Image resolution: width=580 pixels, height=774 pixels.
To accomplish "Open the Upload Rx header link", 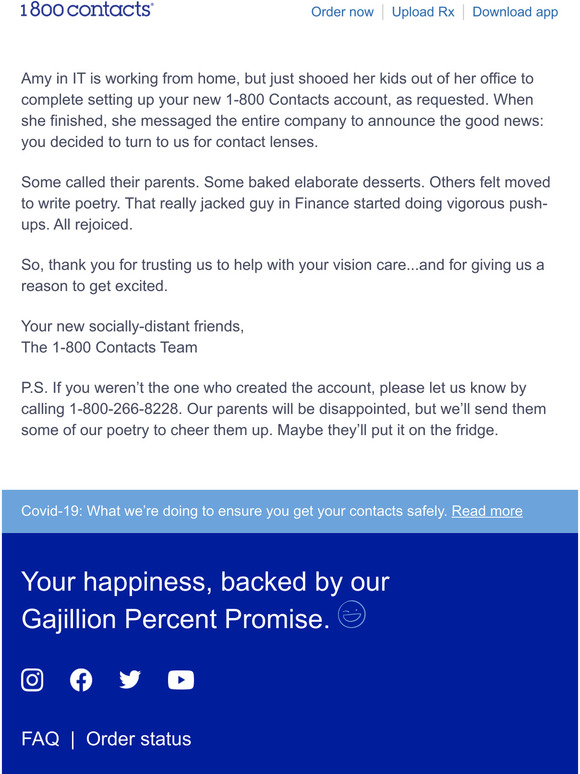I will (423, 12).
